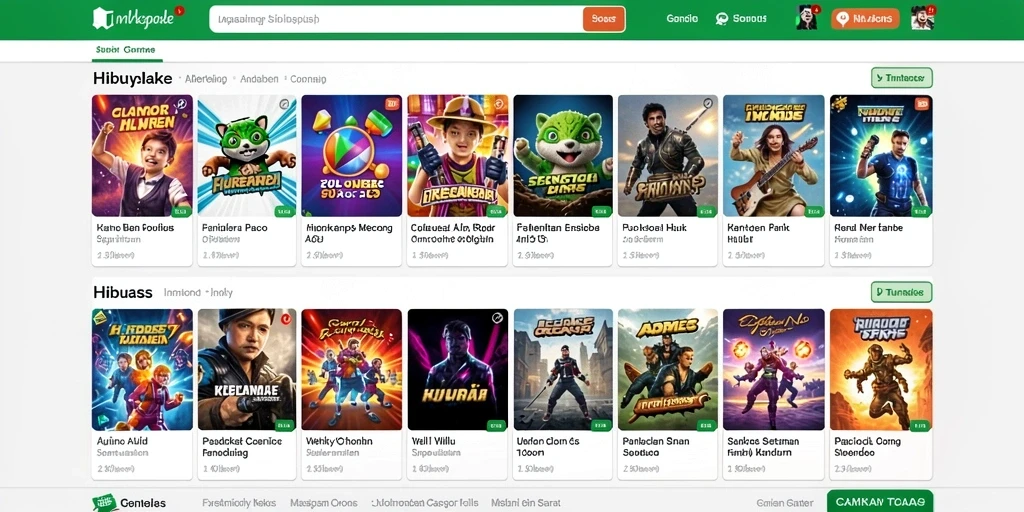This screenshot has width=1024, height=512.
Task: Click corner icon on Puokdoal Huk thumbnail
Action: [x=708, y=103]
